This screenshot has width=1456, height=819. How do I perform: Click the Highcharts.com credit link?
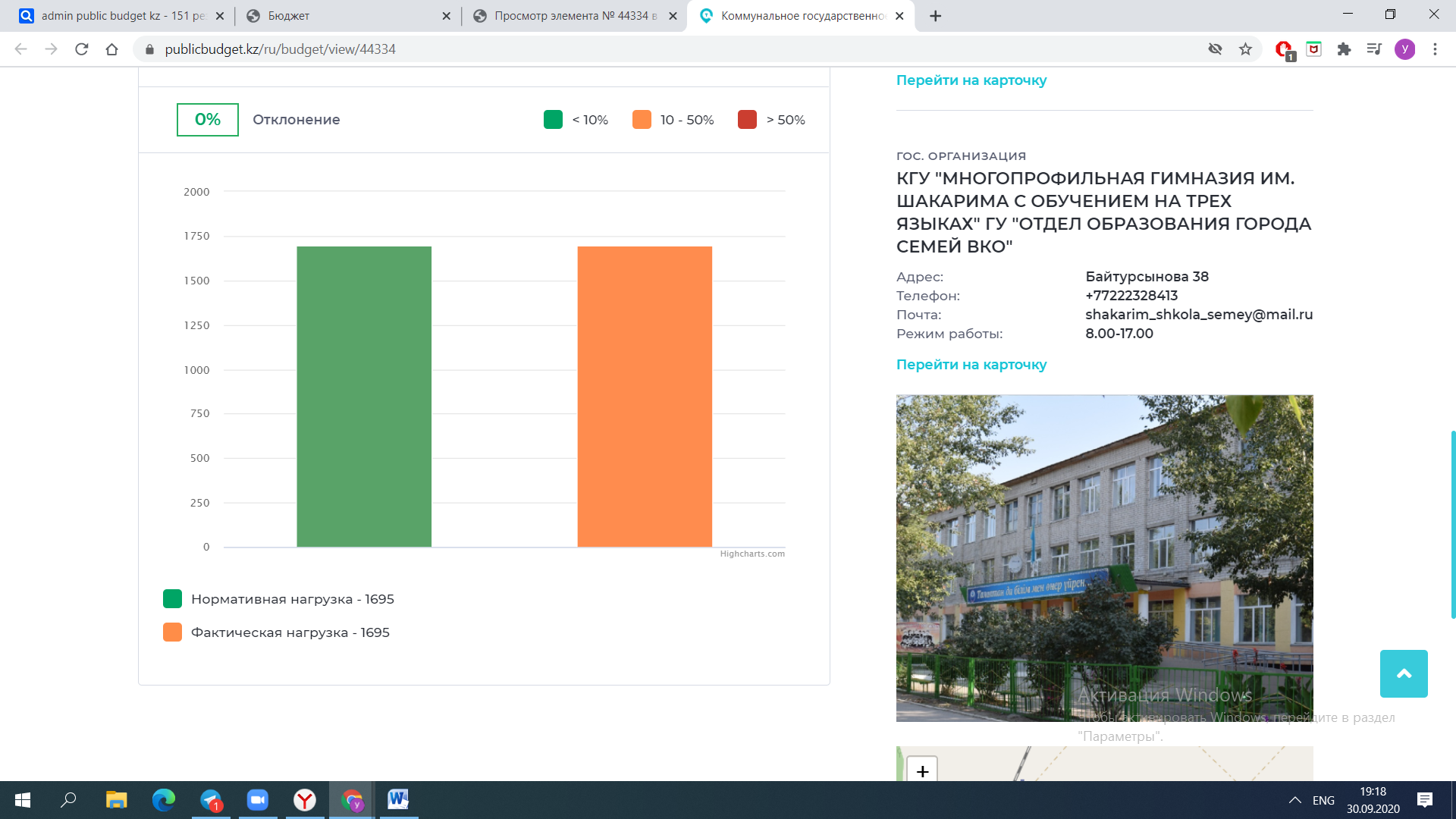(752, 554)
